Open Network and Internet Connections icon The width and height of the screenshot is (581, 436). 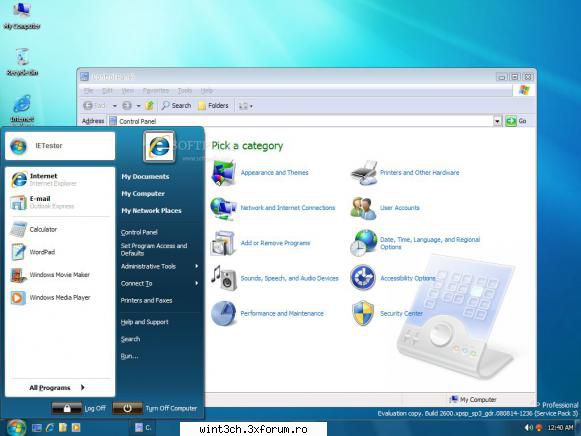click(223, 208)
